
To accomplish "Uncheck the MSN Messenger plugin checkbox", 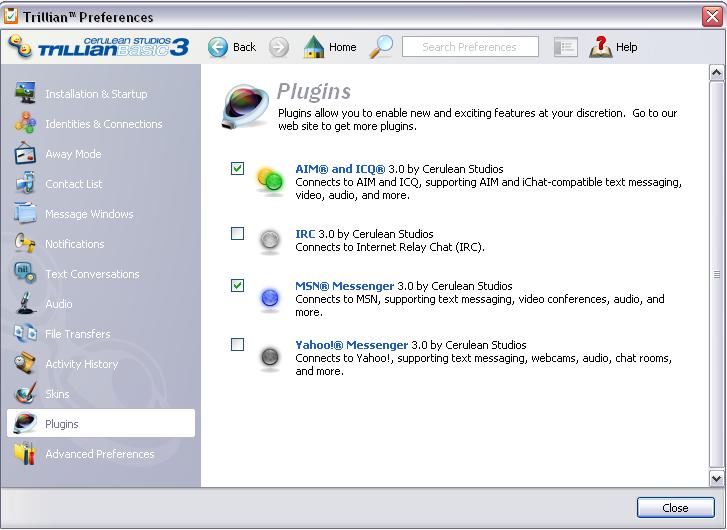I will (237, 285).
